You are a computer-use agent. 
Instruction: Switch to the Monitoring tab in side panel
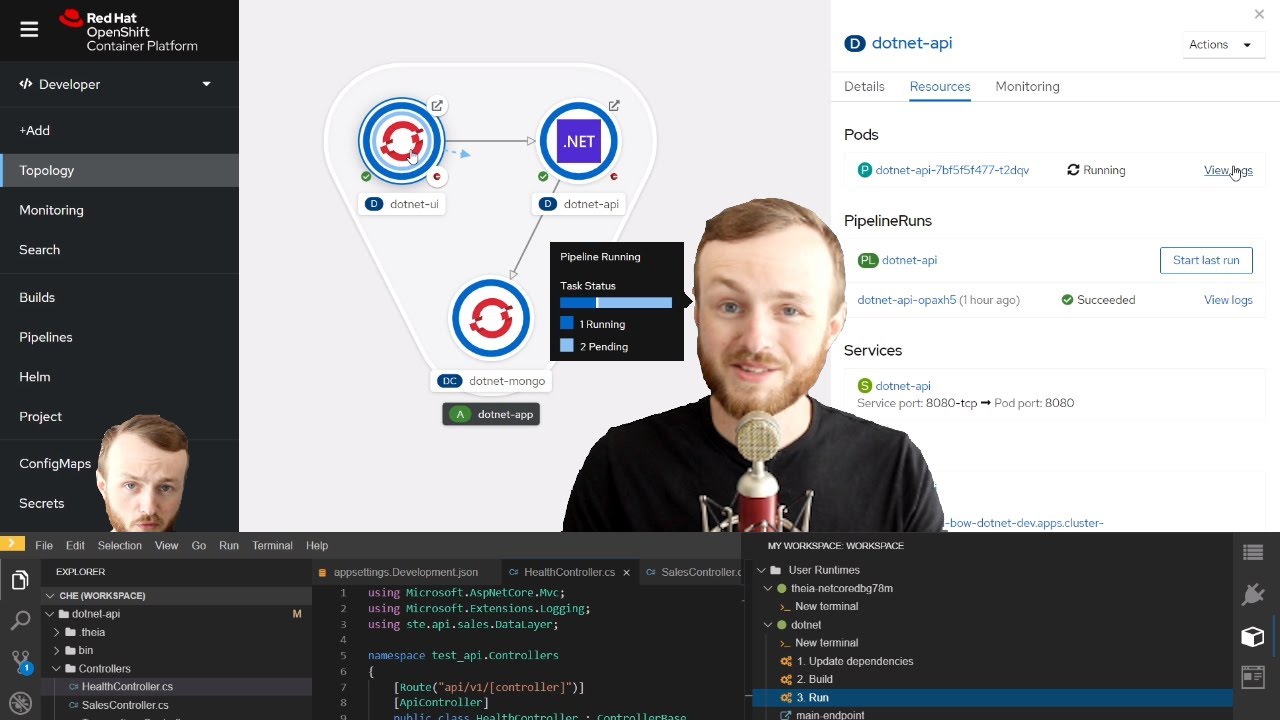coord(1027,86)
